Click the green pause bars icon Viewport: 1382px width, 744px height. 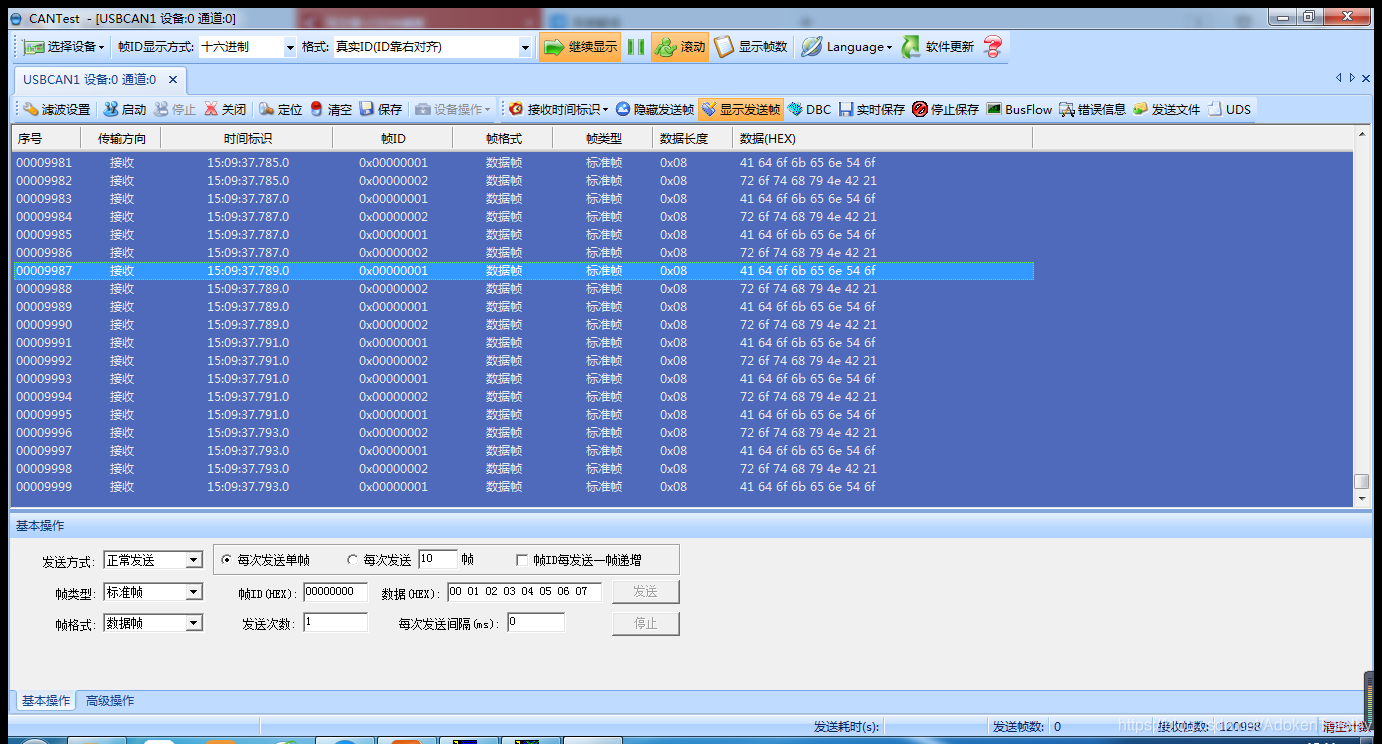click(636, 47)
